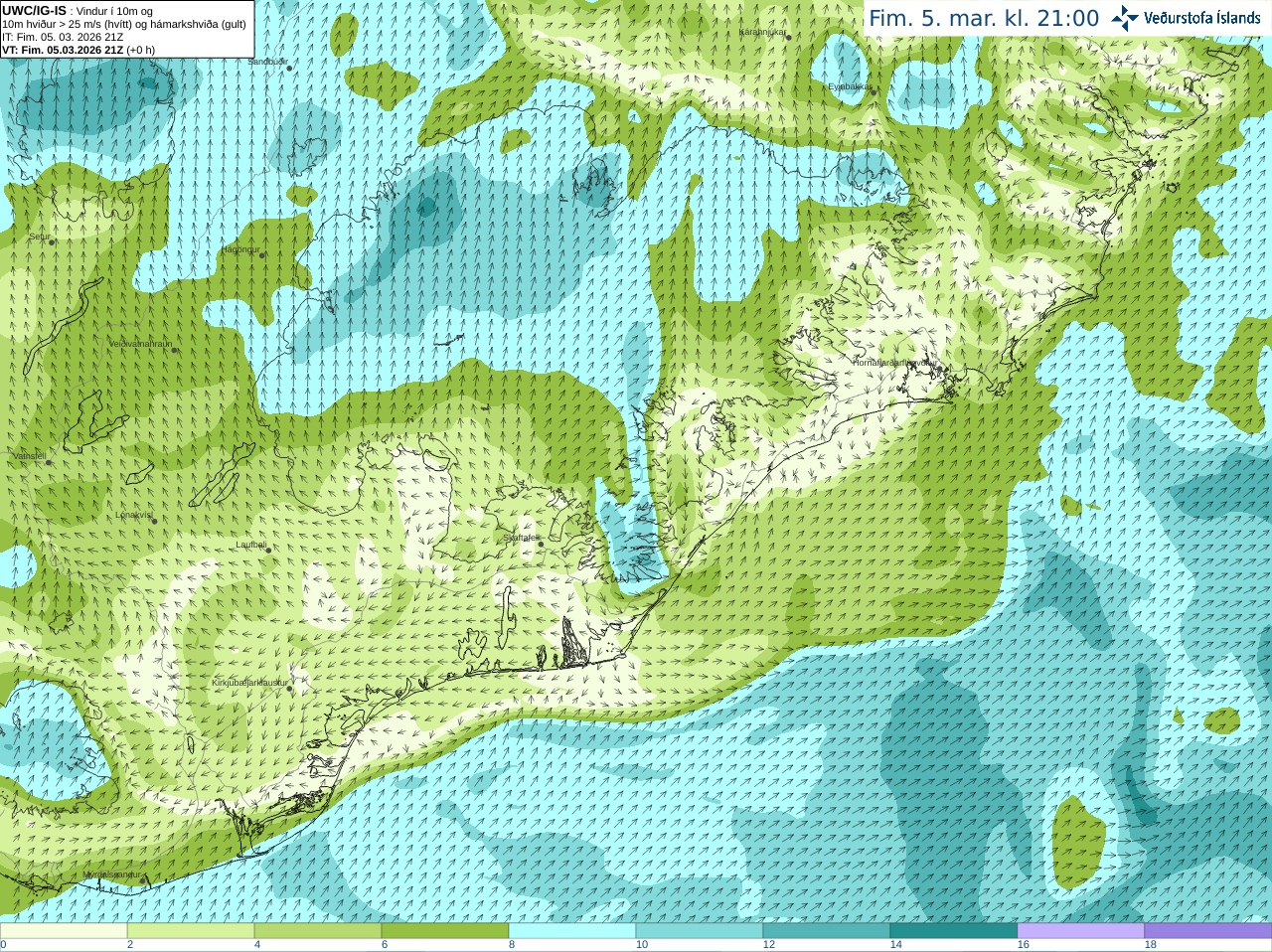1272x952 pixels.
Task: Click the 10m hviður > 25 m/s description line
Action: pos(124,24)
